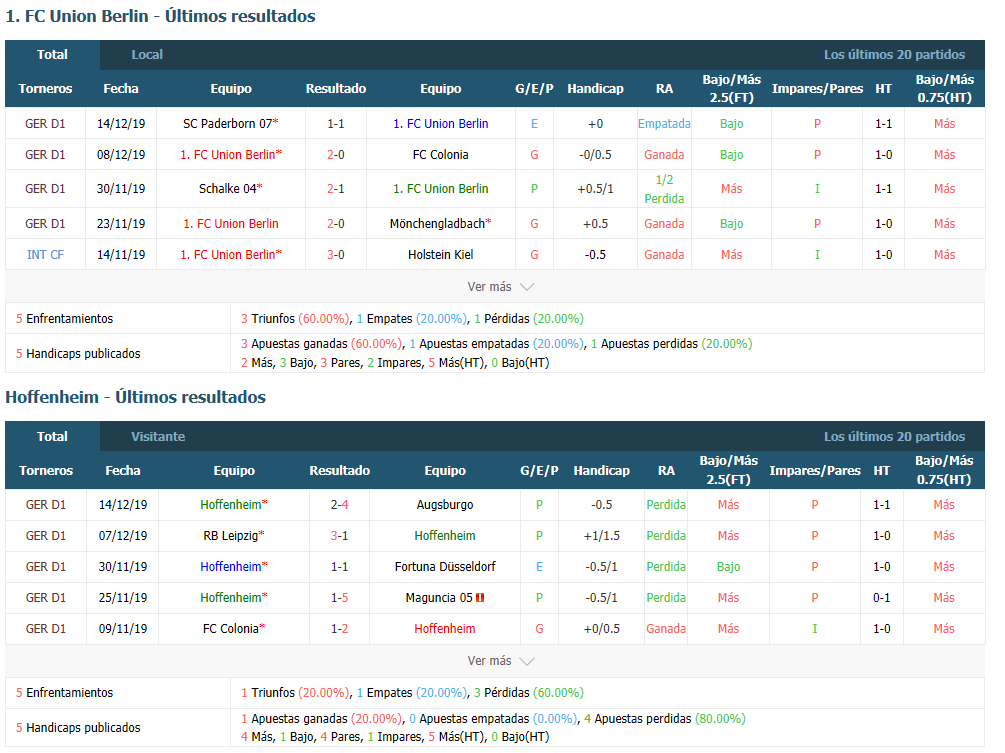Viewport: 1005px width, 753px height.
Task: Click handicap +0.5/1 in Schalke row
Action: point(595,188)
